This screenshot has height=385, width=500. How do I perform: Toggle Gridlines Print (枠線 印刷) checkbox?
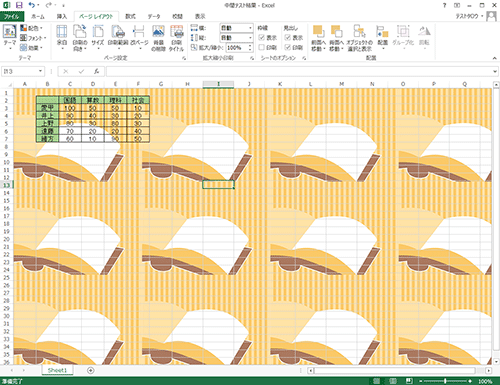[262, 47]
